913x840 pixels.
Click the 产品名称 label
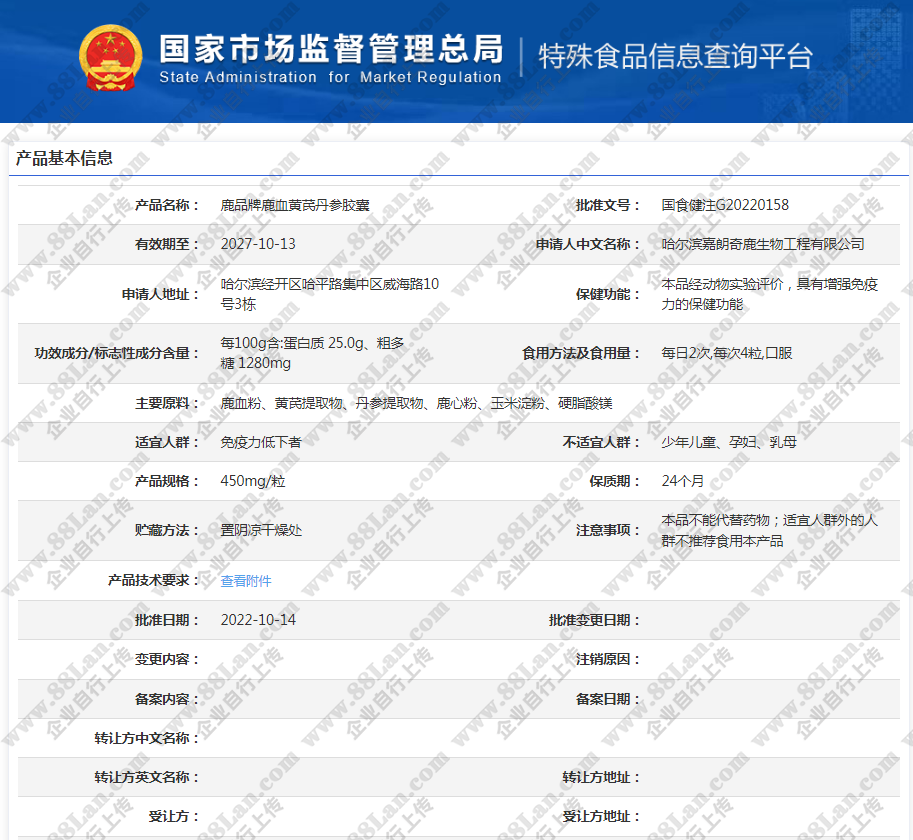pyautogui.click(x=167, y=205)
